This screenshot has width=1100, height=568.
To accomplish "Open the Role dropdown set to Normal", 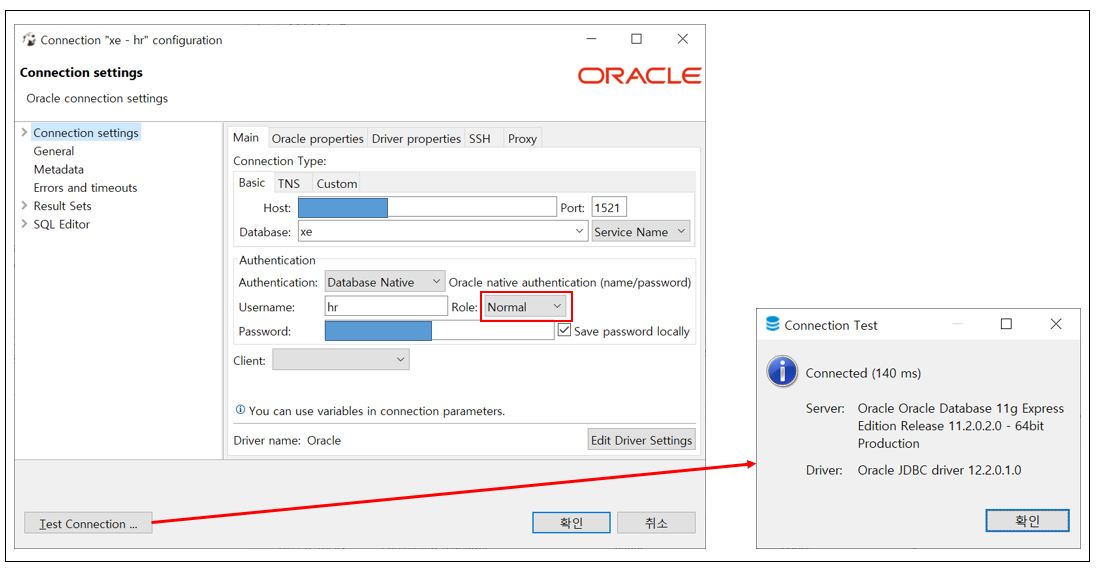I will 525,307.
